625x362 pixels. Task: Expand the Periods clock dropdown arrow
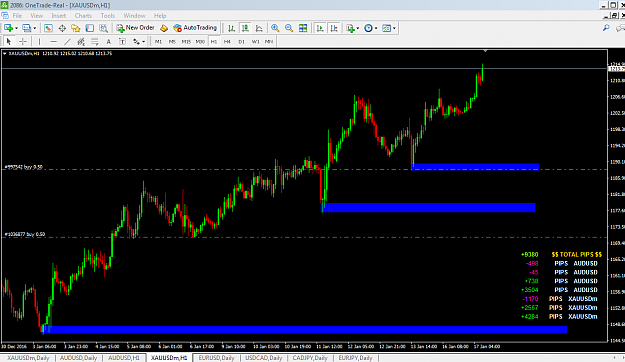pos(376,28)
